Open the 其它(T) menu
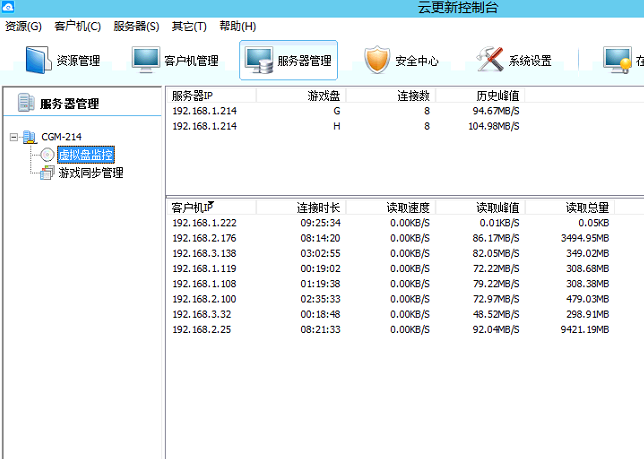The height and width of the screenshot is (459, 644). click(189, 26)
